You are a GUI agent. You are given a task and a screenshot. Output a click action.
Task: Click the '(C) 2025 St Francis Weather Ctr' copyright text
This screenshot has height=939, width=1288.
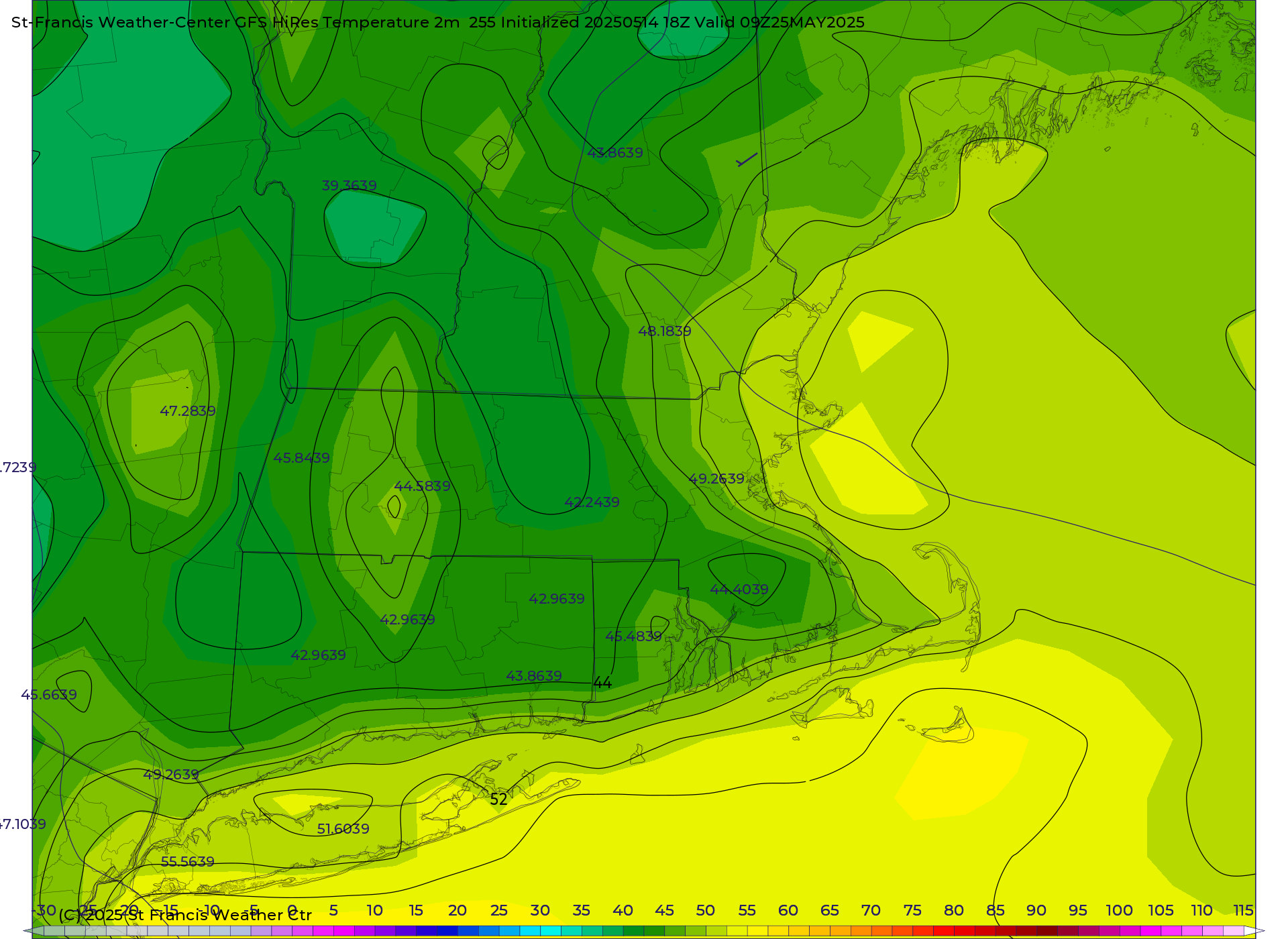pos(185,915)
